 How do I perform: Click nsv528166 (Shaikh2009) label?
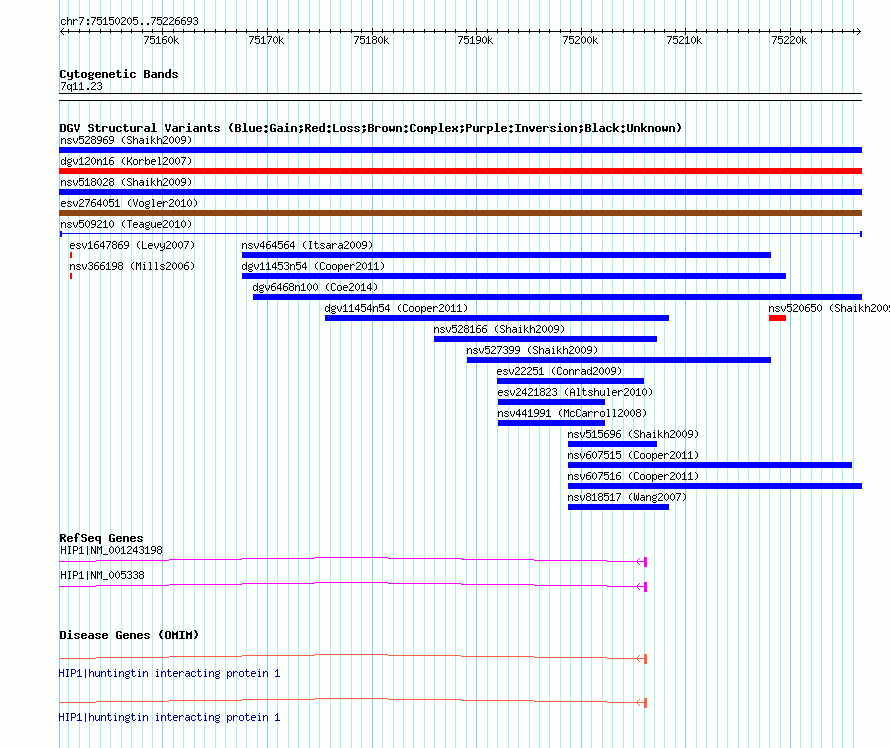pyautogui.click(x=499, y=329)
